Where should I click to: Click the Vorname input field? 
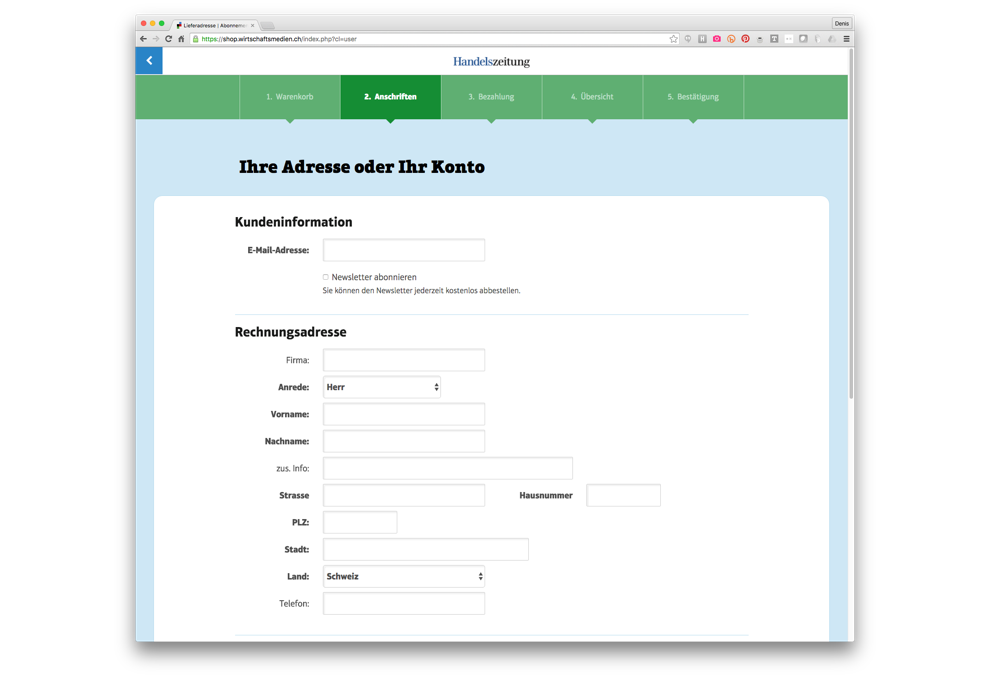click(404, 414)
